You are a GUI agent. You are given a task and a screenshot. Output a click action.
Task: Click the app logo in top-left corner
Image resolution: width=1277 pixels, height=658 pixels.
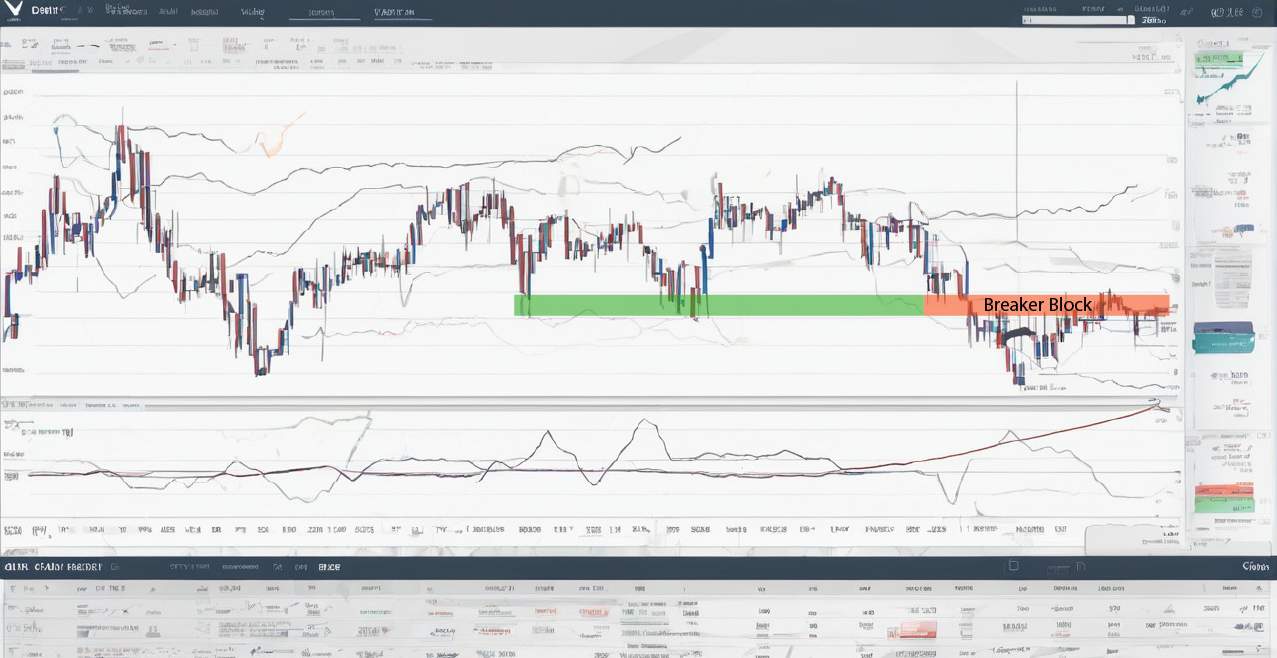14,10
